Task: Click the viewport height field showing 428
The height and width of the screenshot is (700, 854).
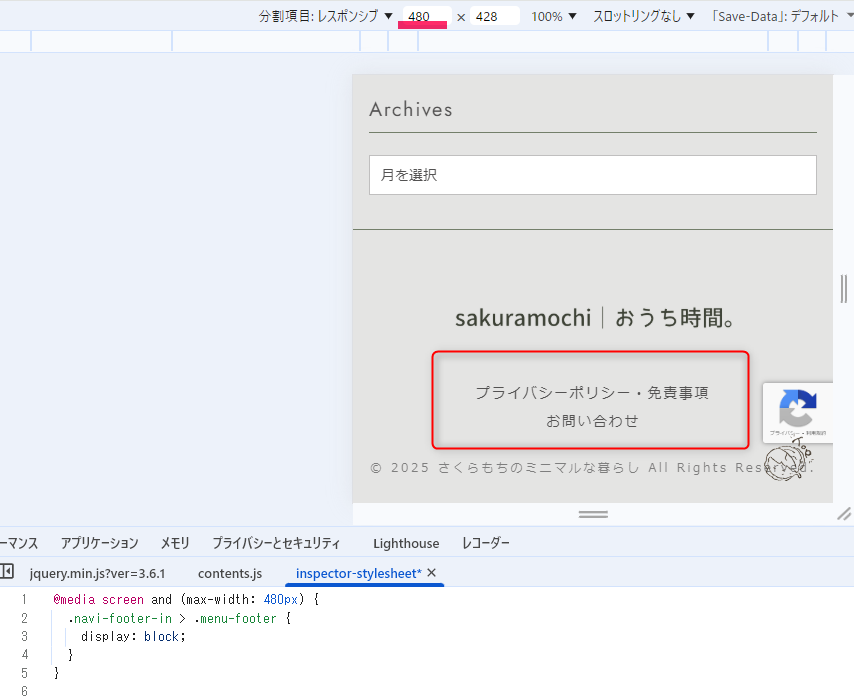Action: pyautogui.click(x=494, y=16)
